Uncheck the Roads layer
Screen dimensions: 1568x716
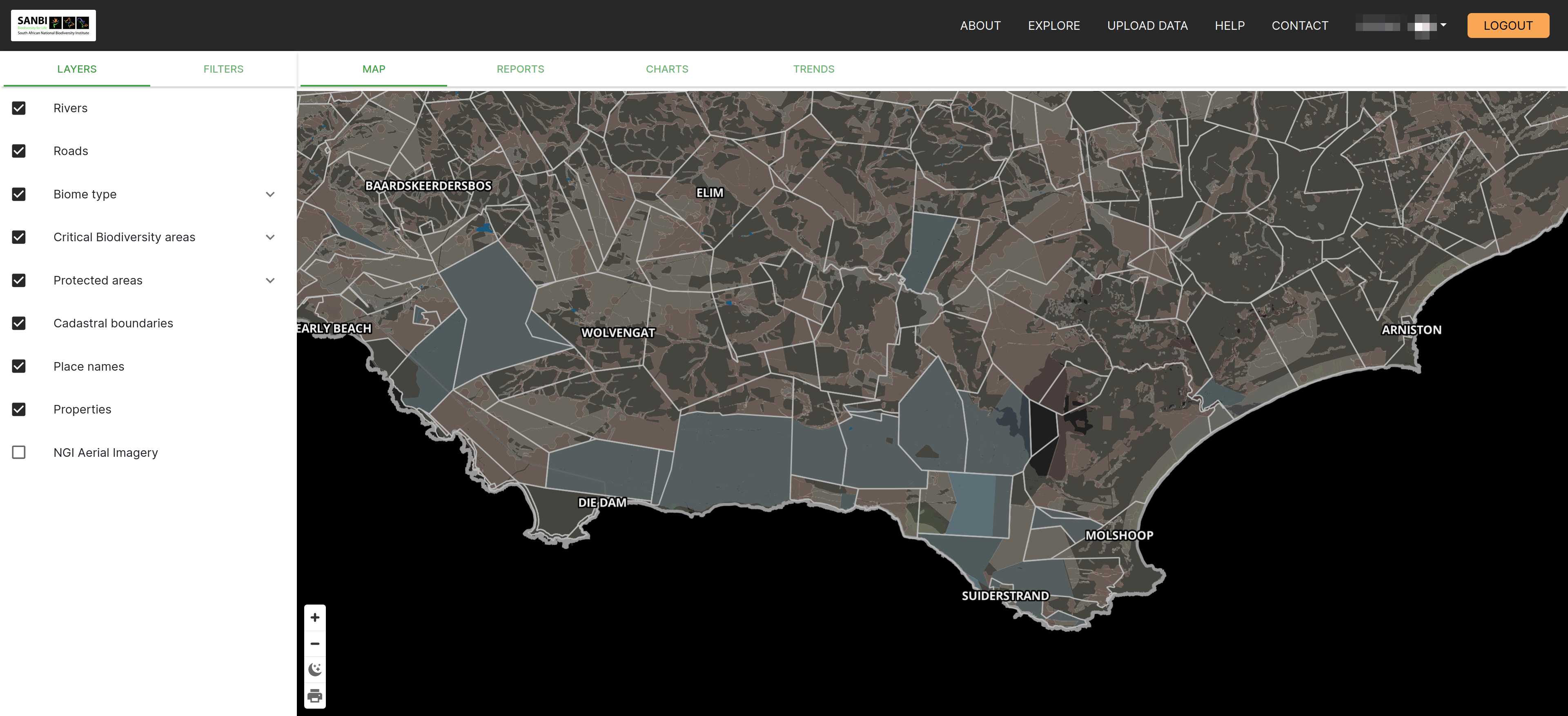click(x=19, y=151)
